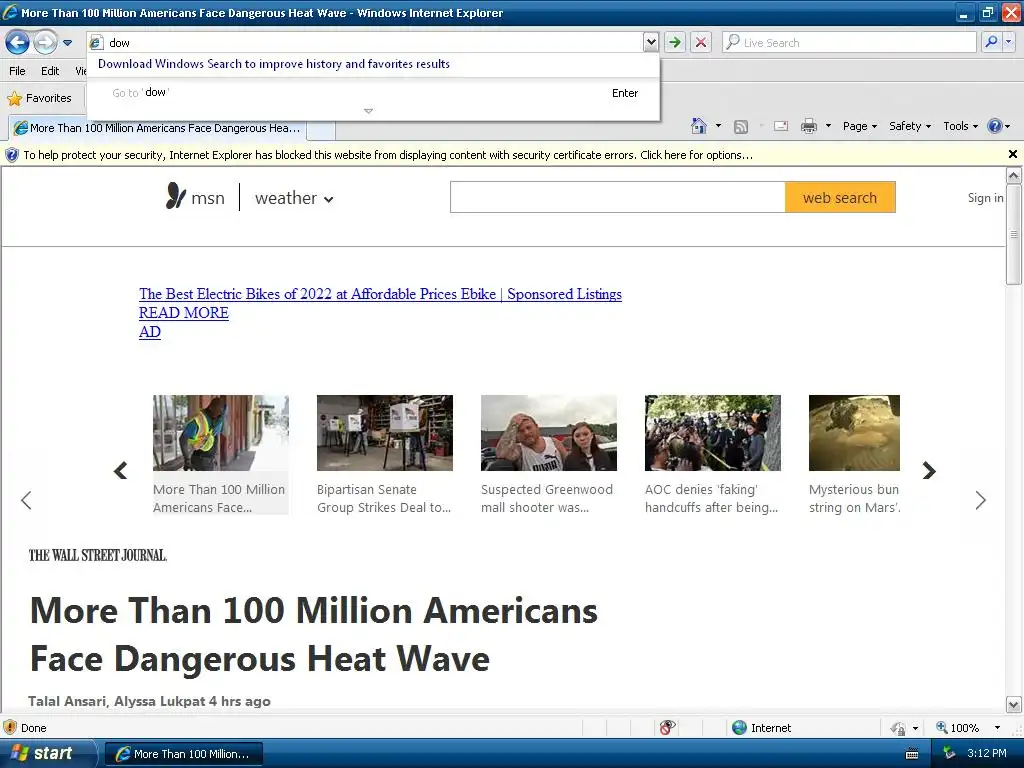Click the orange web search button
This screenshot has width=1024, height=768.
point(840,197)
